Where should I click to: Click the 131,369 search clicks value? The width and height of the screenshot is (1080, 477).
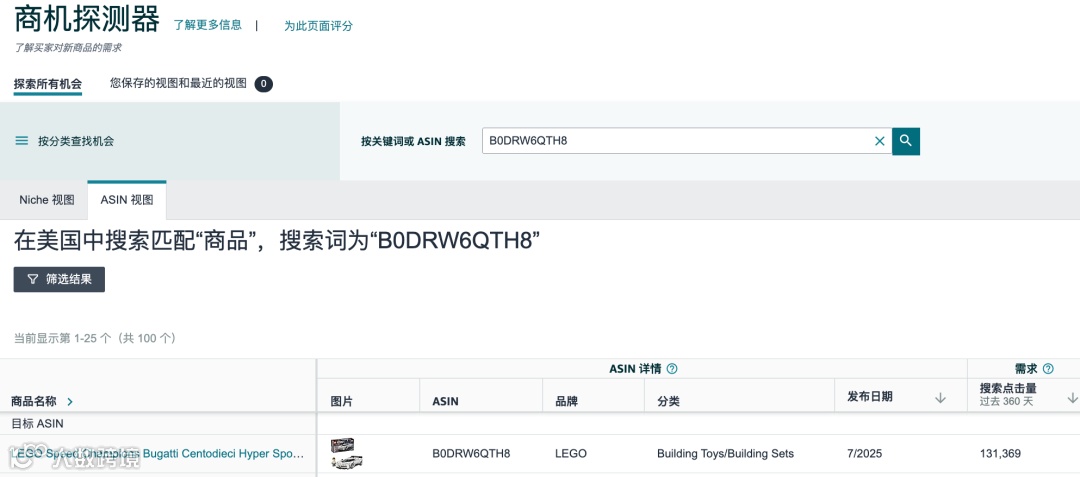coord(1000,454)
